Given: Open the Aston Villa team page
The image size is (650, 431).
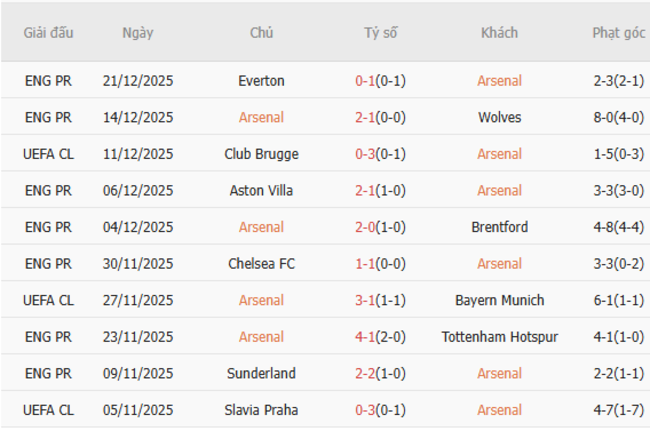Looking at the screenshot, I should (x=262, y=190).
